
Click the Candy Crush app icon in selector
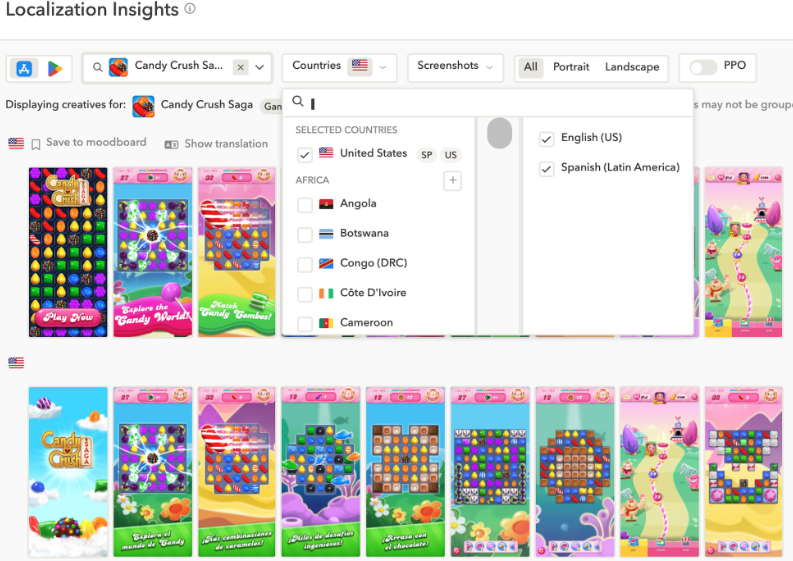[x=118, y=67]
